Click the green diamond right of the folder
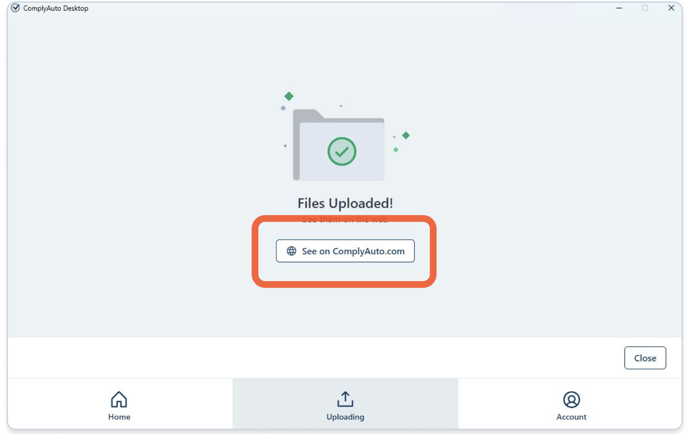 (x=405, y=135)
